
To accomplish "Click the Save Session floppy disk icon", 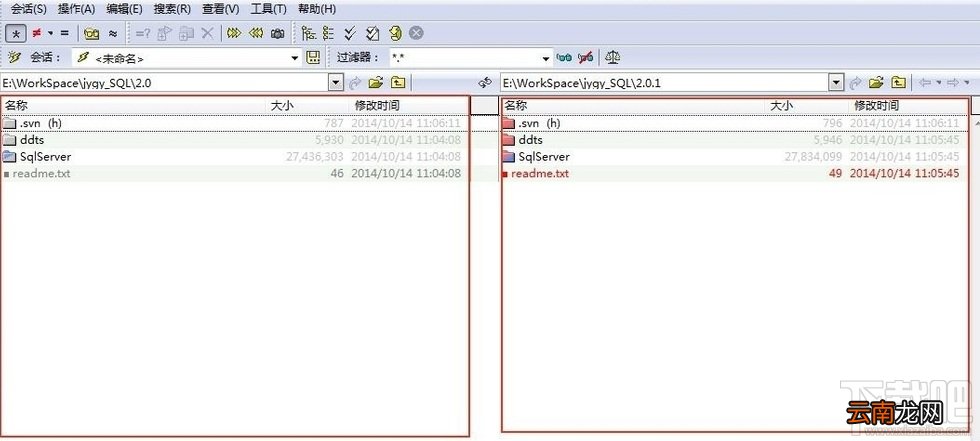I will (x=313, y=58).
